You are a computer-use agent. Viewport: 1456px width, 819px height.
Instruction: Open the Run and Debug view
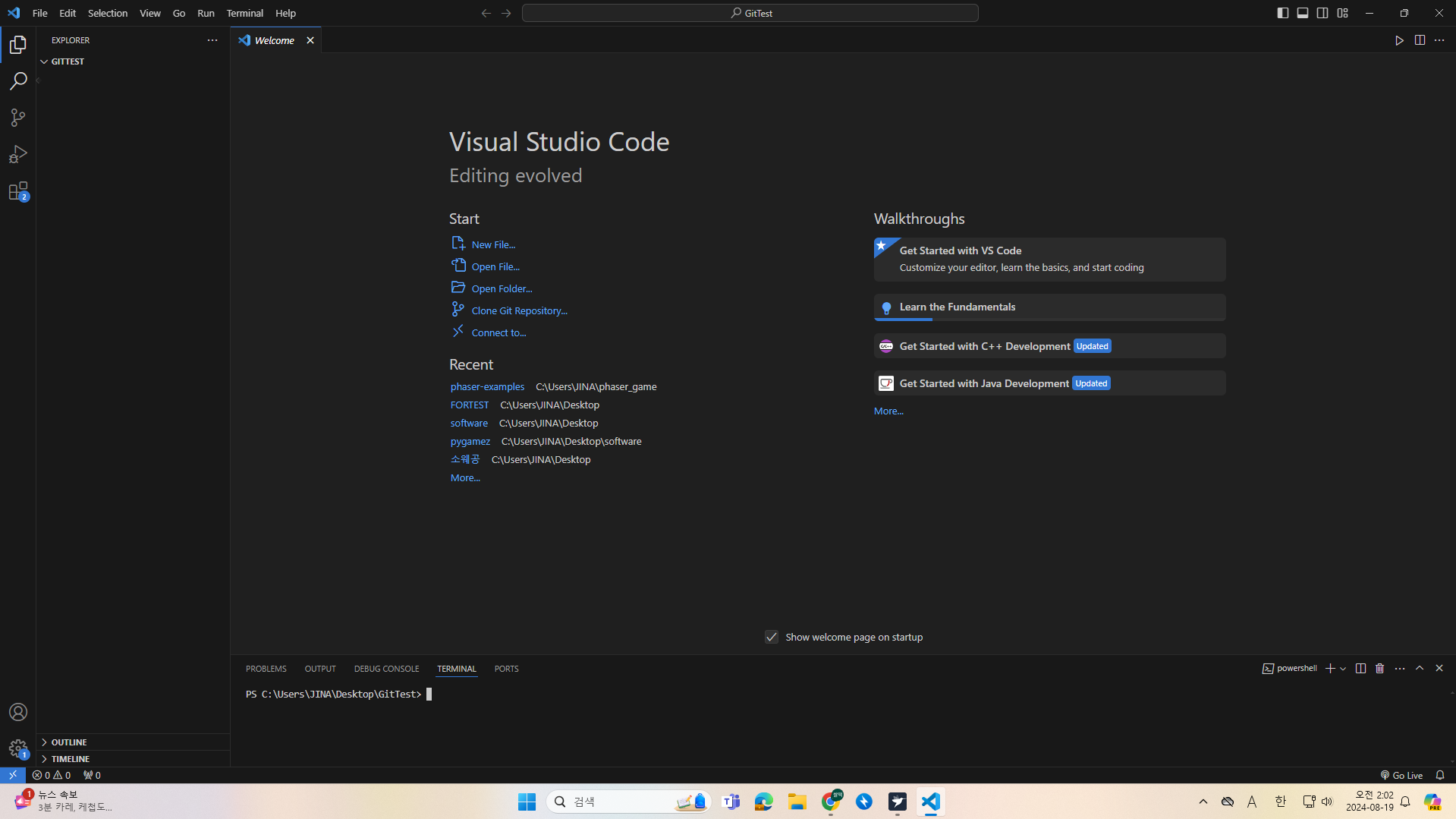(x=18, y=154)
